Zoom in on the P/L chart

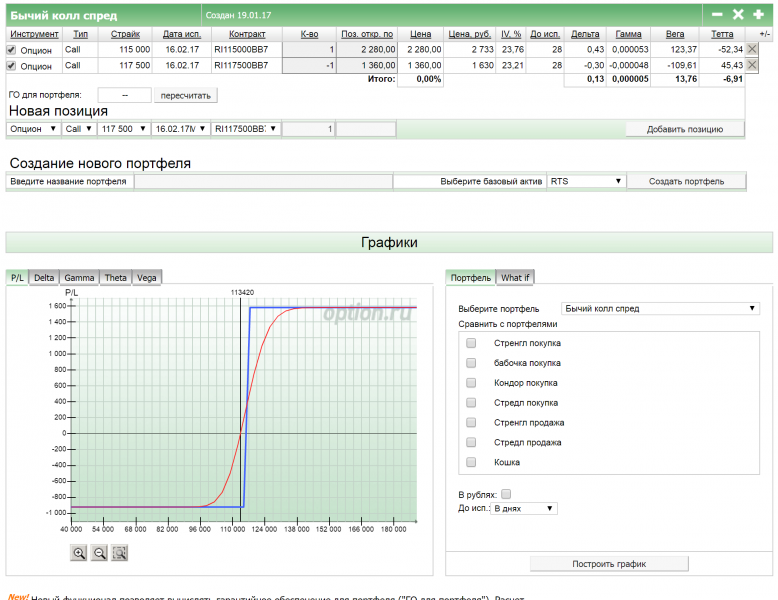click(x=79, y=552)
